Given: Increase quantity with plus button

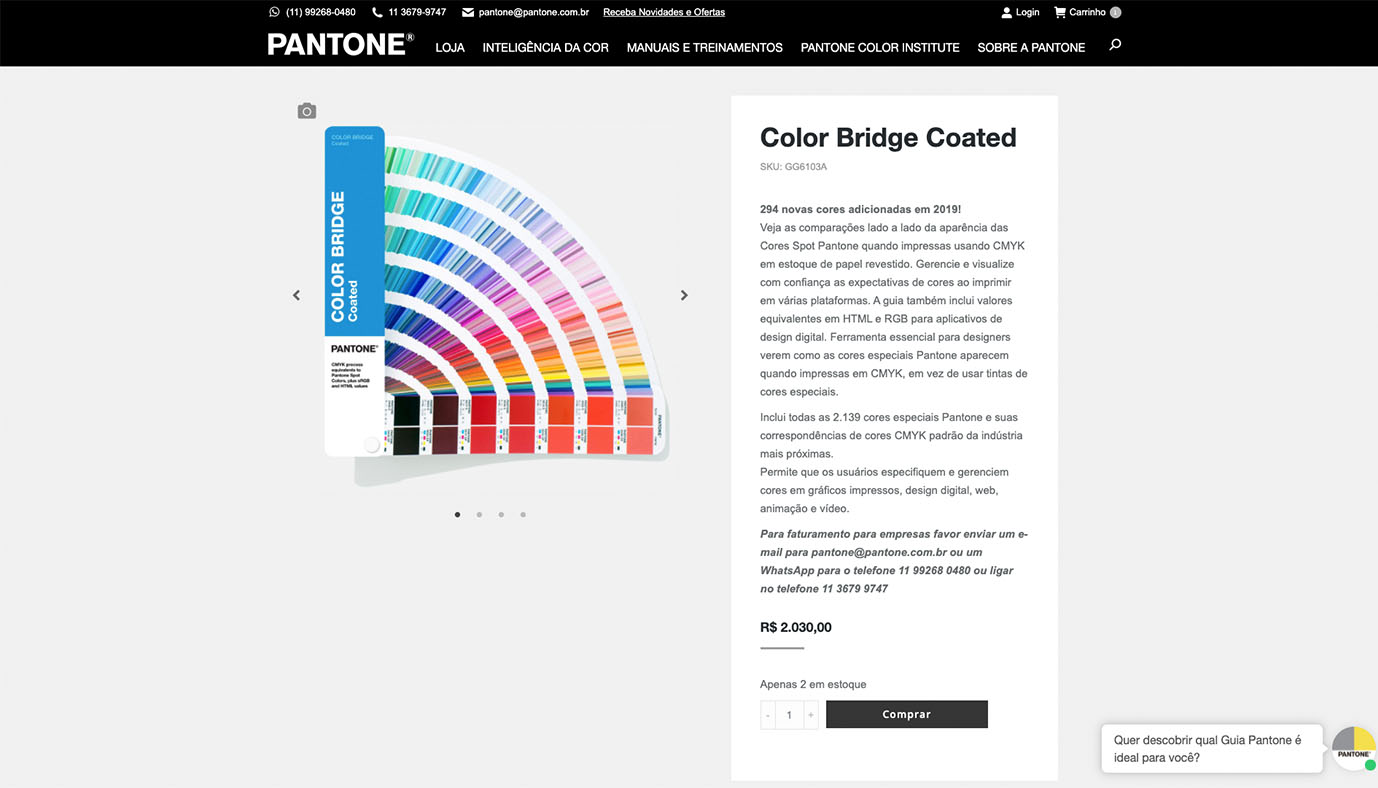Looking at the screenshot, I should 811,714.
